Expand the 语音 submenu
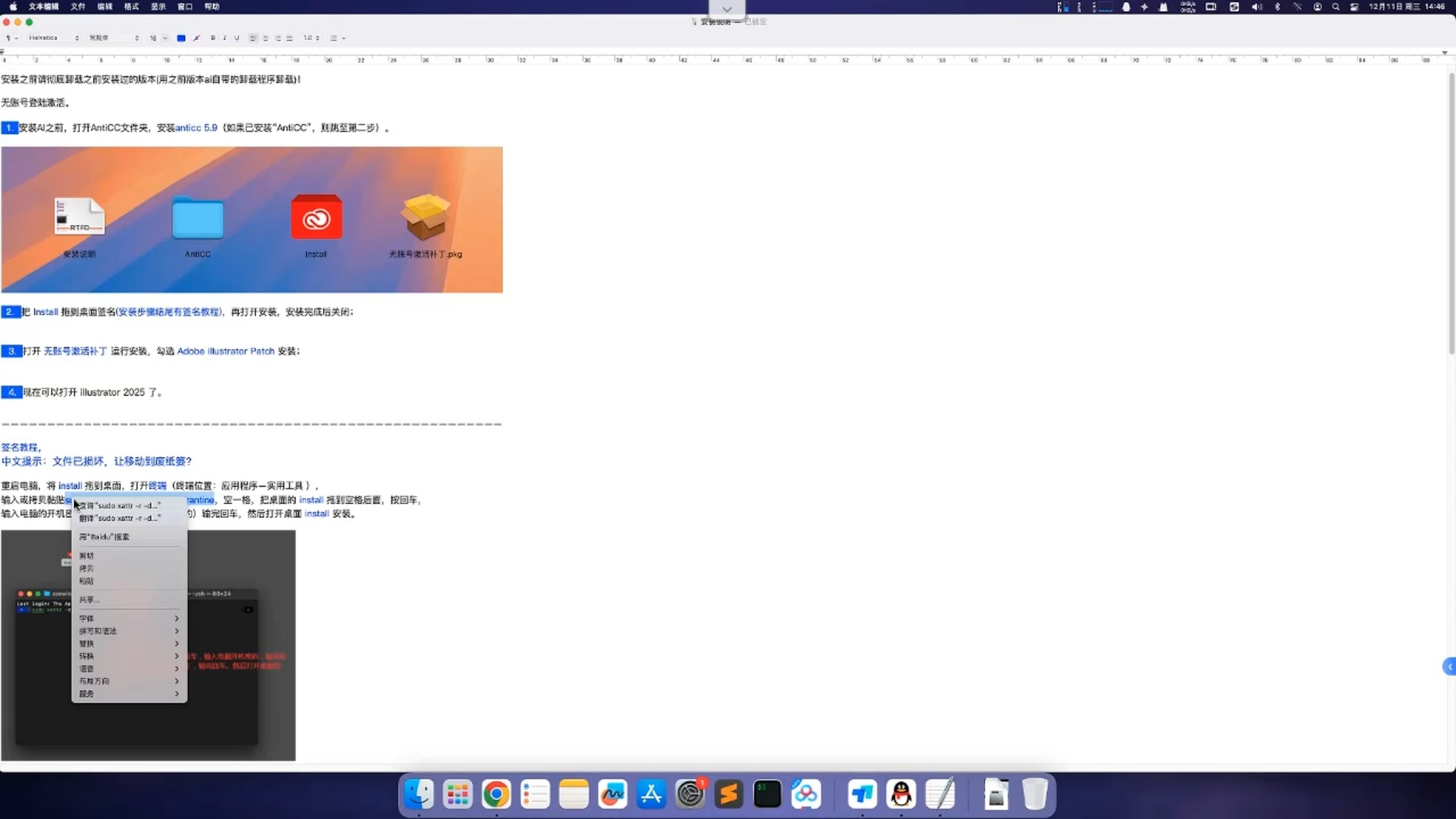The height and width of the screenshot is (819, 1456). coord(129,669)
